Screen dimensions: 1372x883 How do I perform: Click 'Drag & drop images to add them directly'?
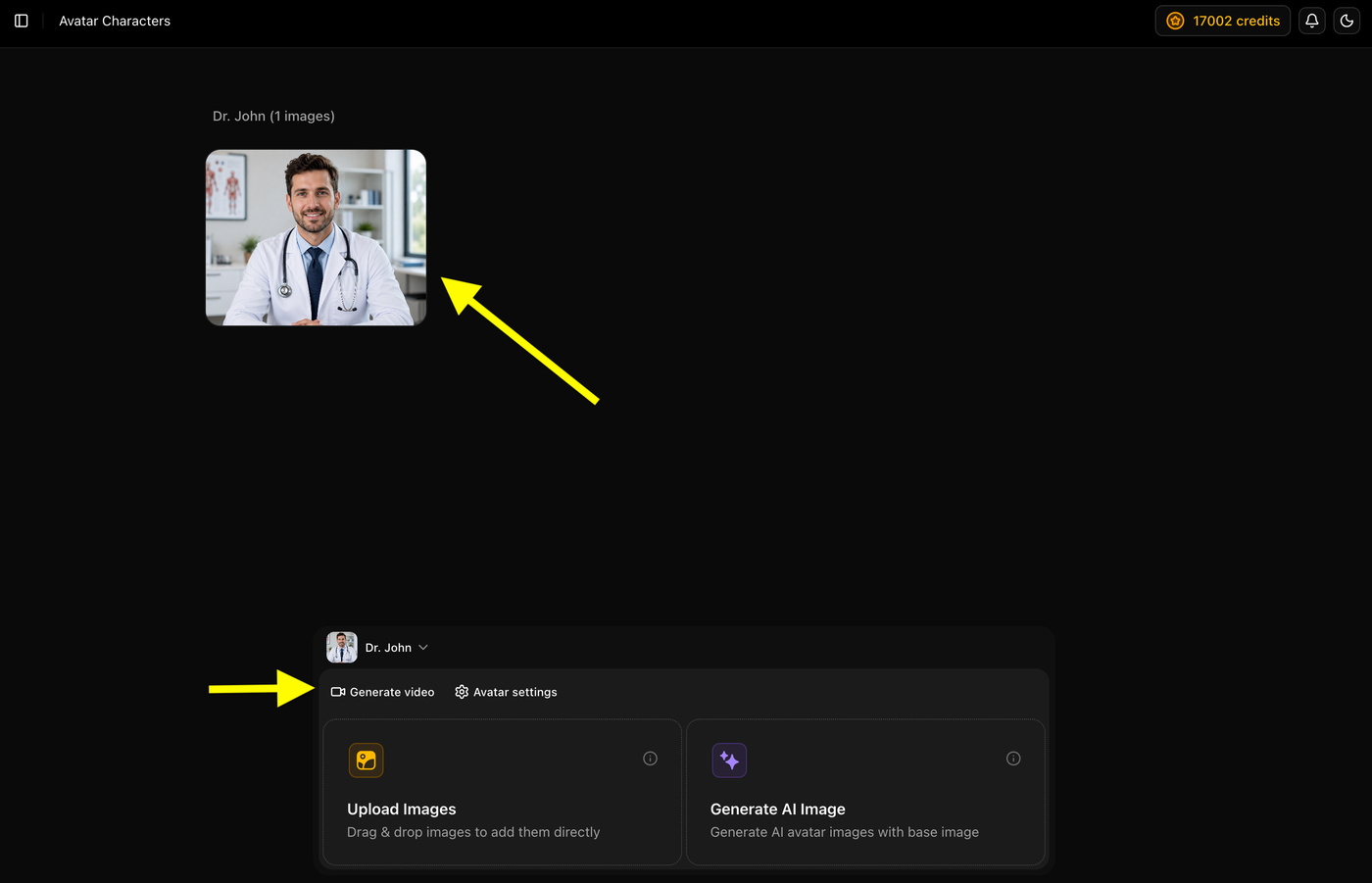coord(473,832)
